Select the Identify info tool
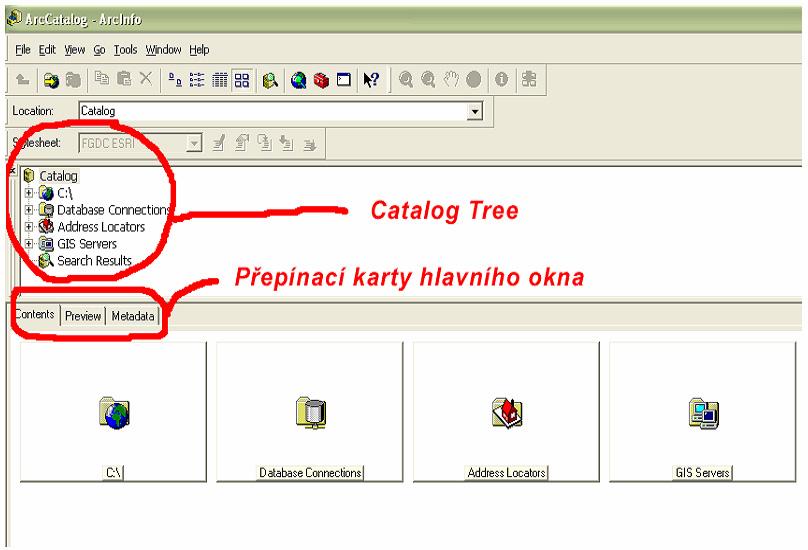The image size is (808, 550). click(x=501, y=80)
